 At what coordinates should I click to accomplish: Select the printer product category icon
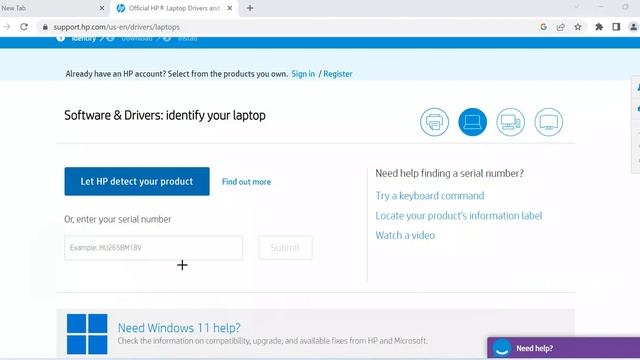(x=434, y=122)
